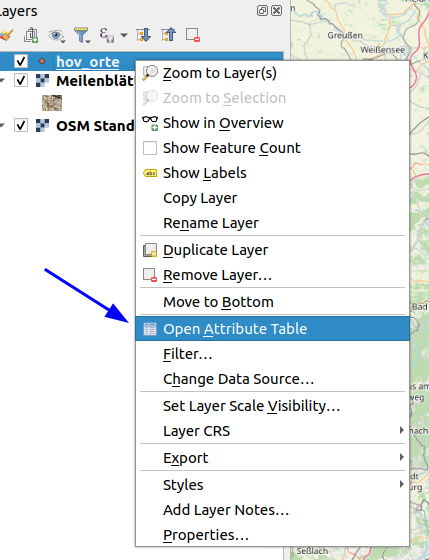The height and width of the screenshot is (560, 429).
Task: Open the layer styling panel brush icon
Action: (x=6, y=35)
